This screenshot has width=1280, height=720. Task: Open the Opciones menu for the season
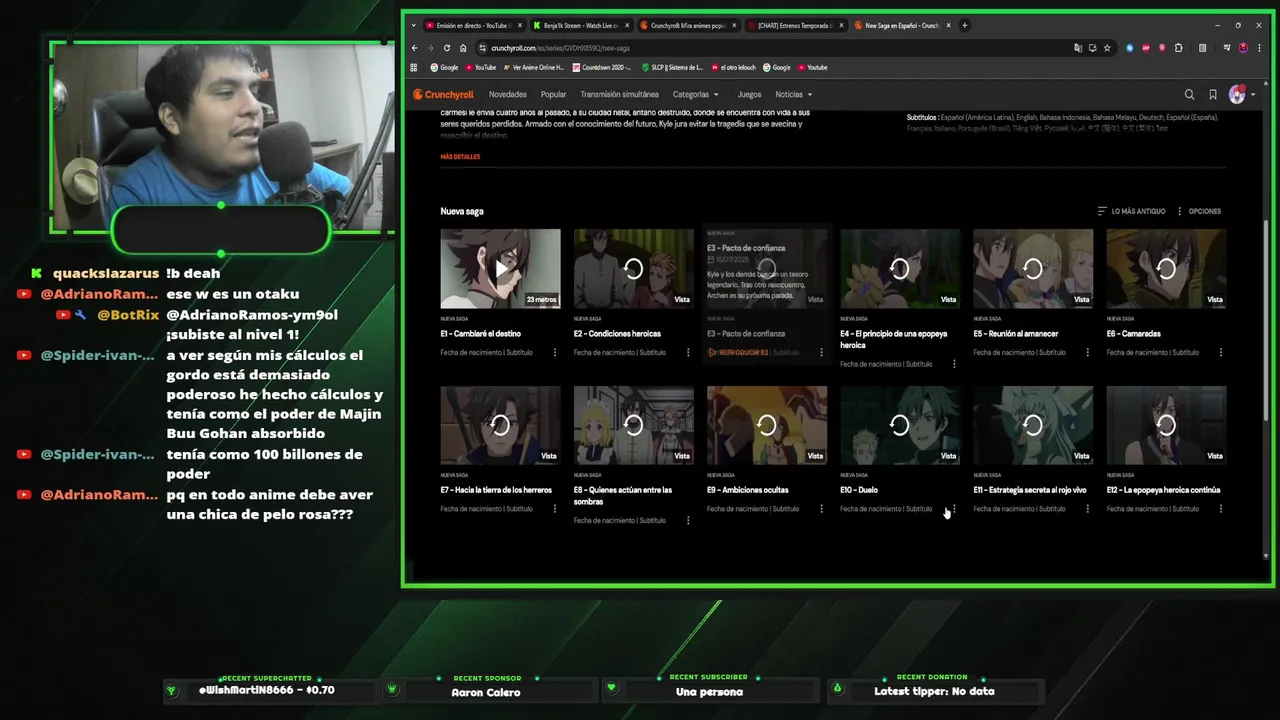click(x=1199, y=211)
